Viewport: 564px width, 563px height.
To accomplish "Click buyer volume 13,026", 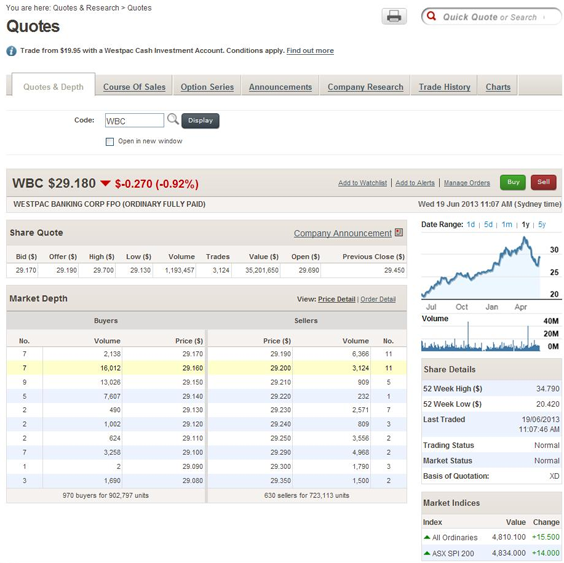I will pyautogui.click(x=110, y=382).
